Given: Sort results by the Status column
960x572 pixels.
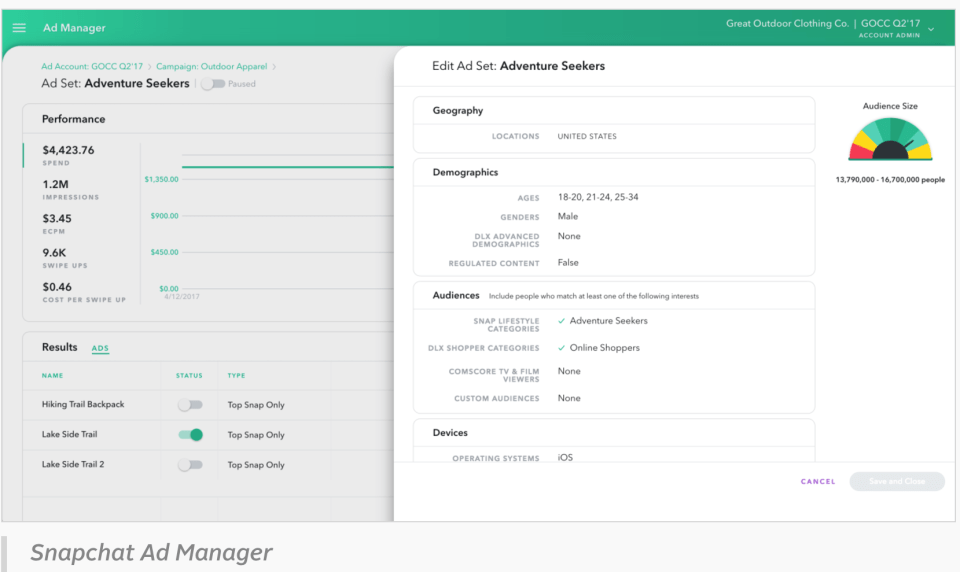Looking at the screenshot, I should point(189,375).
